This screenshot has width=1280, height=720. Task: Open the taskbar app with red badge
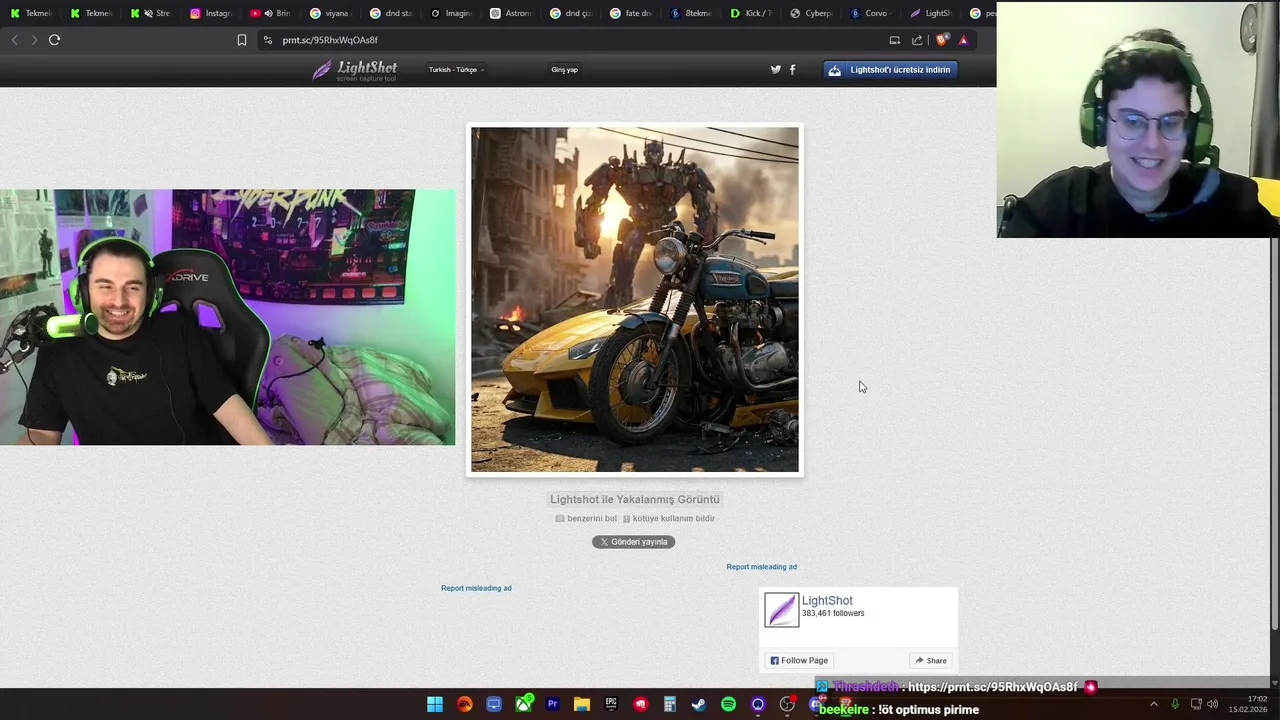point(787,704)
